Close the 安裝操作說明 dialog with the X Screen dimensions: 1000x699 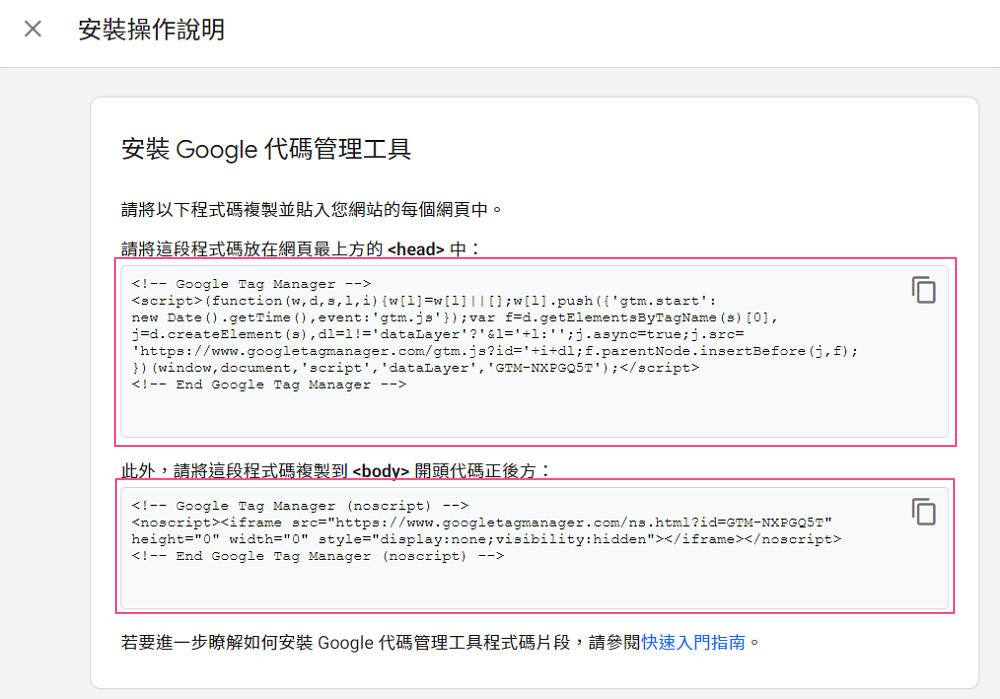(33, 29)
